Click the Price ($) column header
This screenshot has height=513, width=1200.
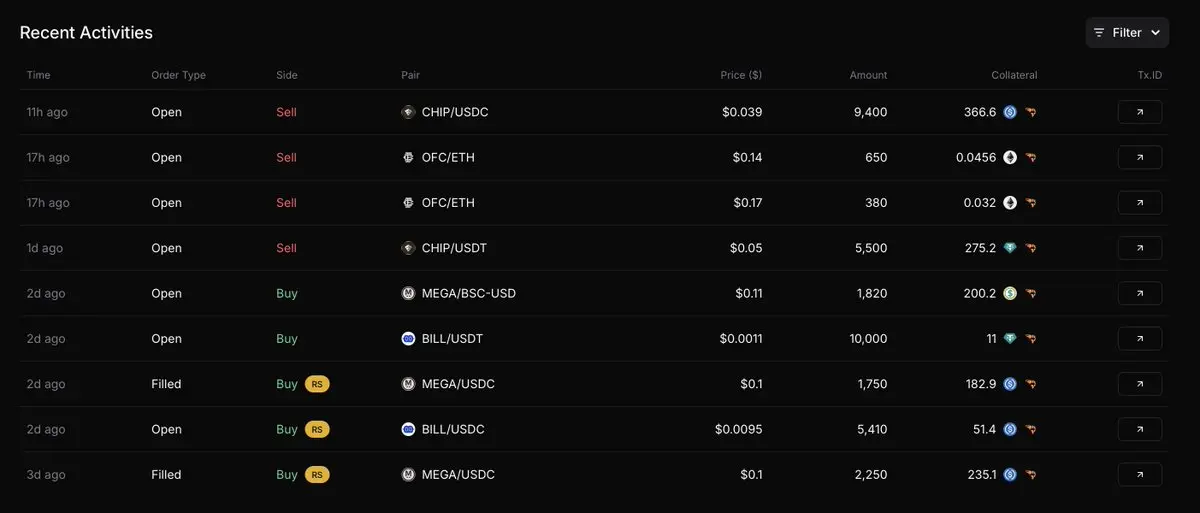coord(741,75)
